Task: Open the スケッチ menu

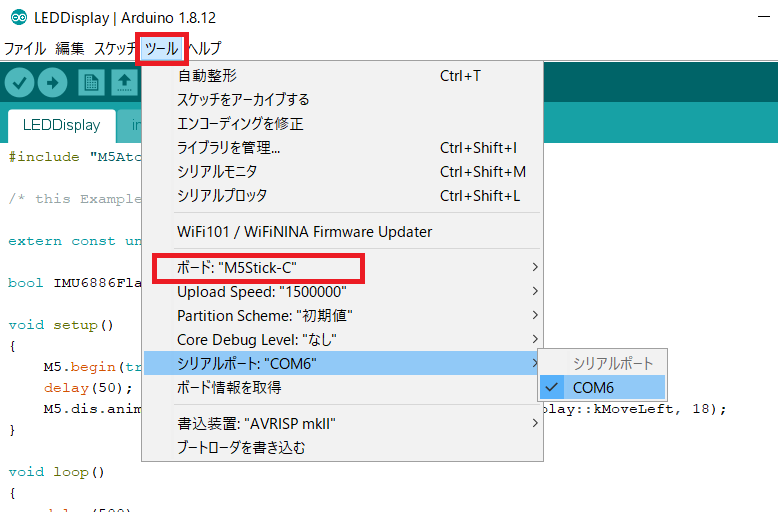Action: pos(115,49)
